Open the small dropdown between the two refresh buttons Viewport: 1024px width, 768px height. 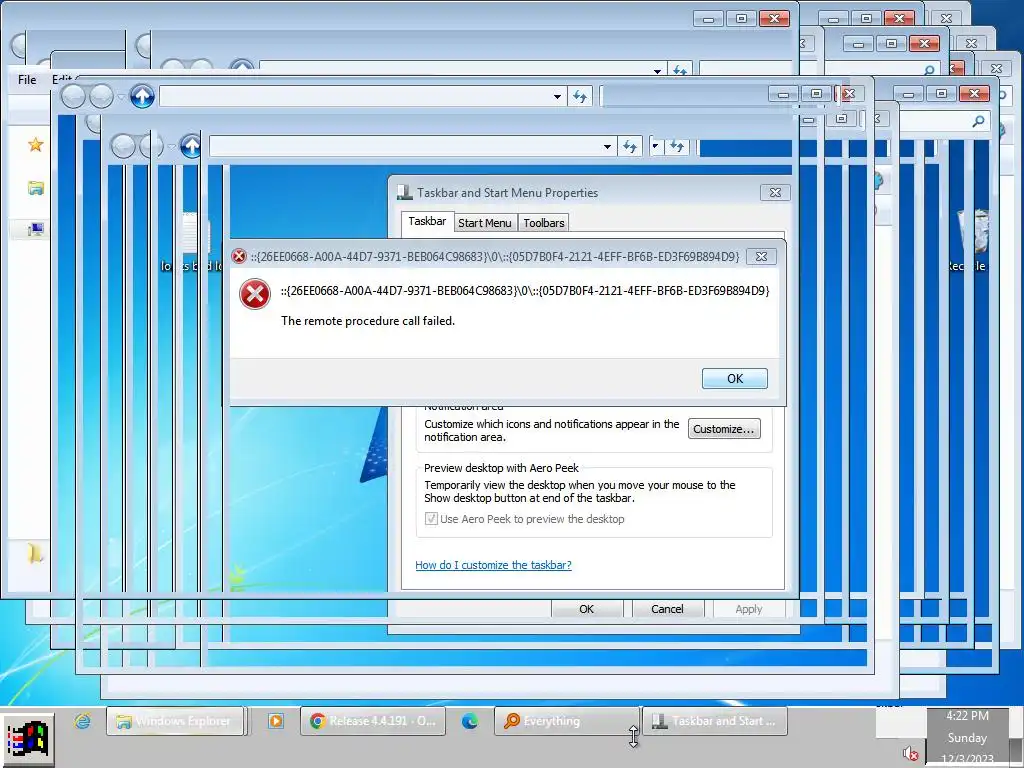[655, 146]
